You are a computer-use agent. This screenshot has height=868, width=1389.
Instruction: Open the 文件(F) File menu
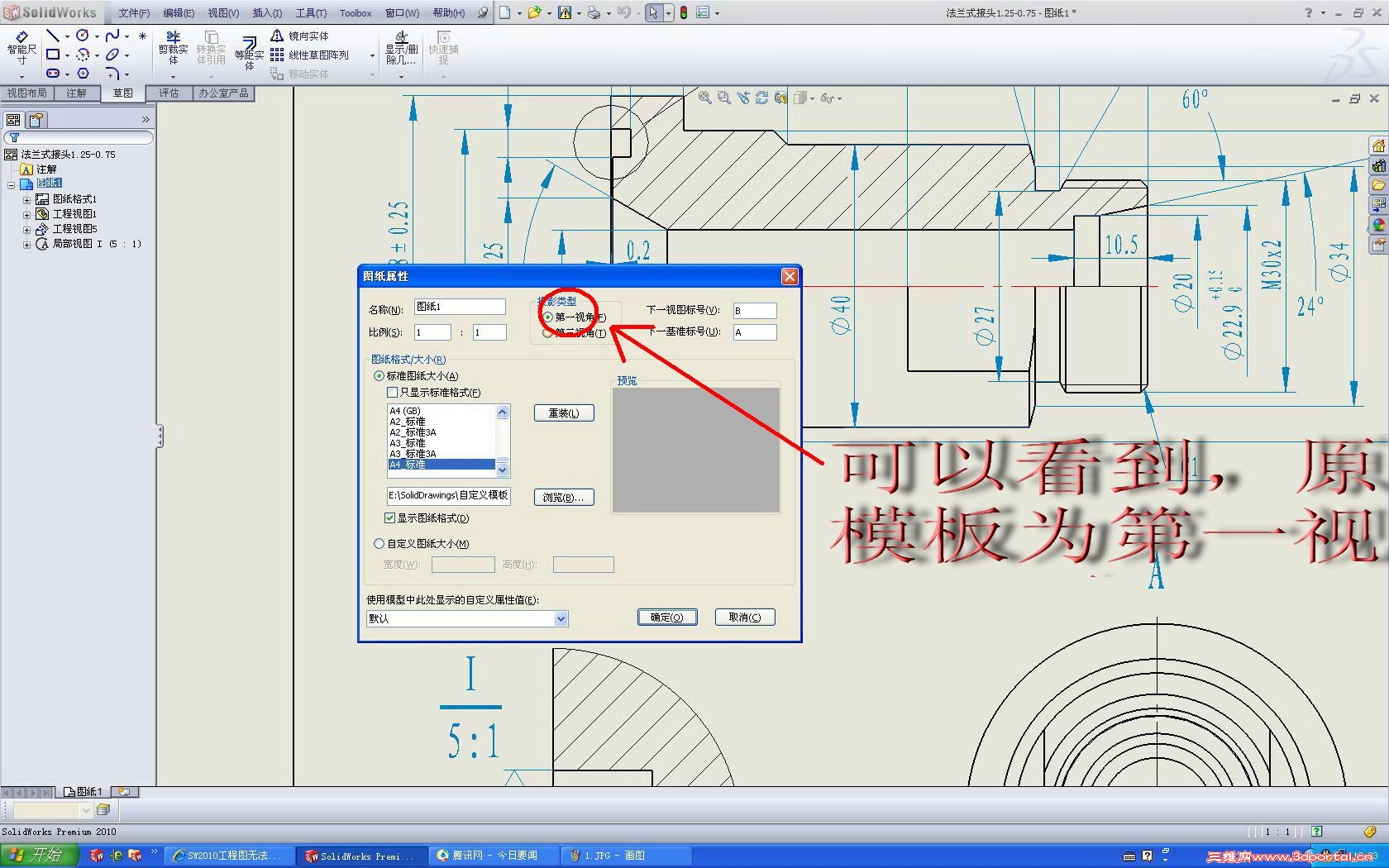click(134, 13)
